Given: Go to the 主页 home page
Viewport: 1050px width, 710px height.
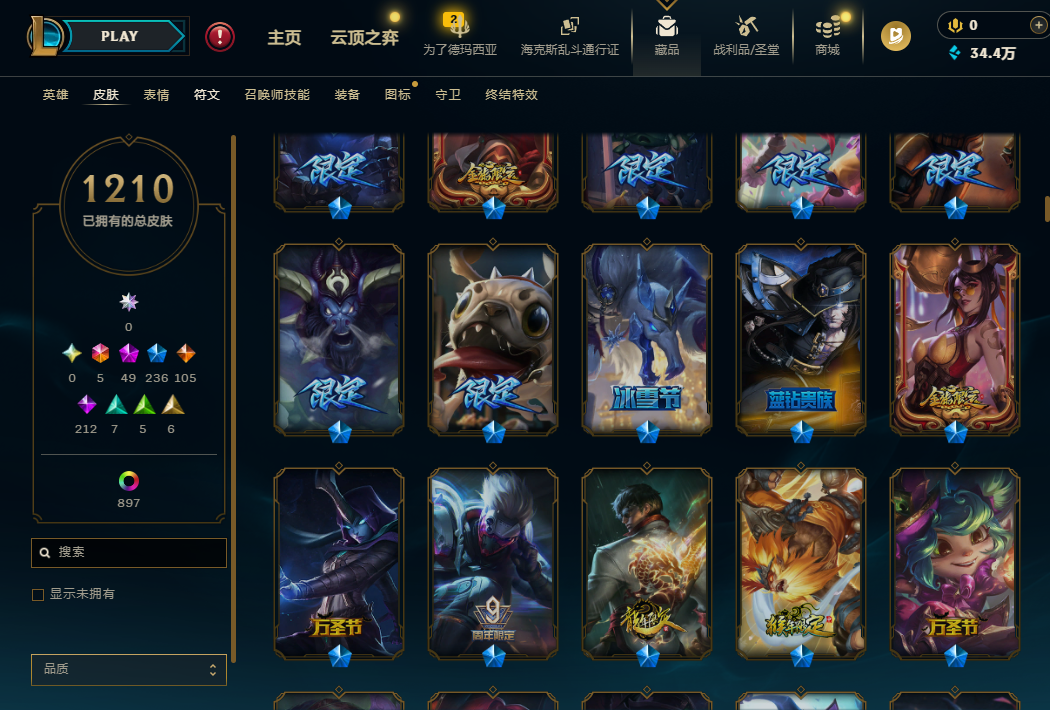Looking at the screenshot, I should click(x=285, y=38).
